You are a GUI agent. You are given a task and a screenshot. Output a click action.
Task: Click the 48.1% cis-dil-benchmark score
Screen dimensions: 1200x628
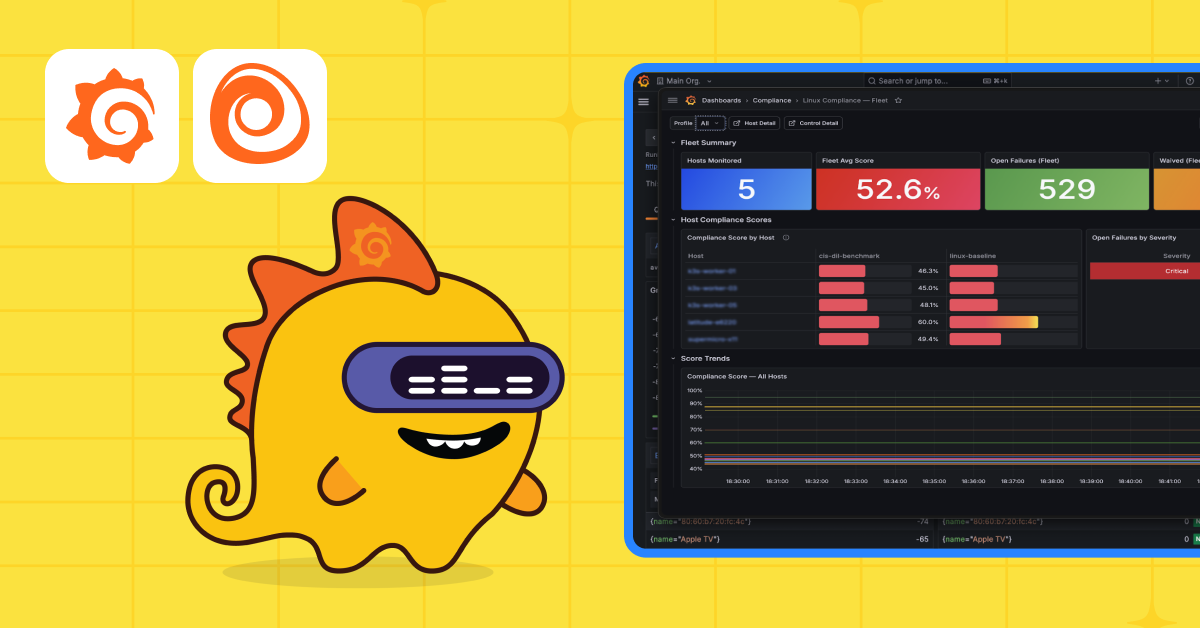(x=928, y=305)
